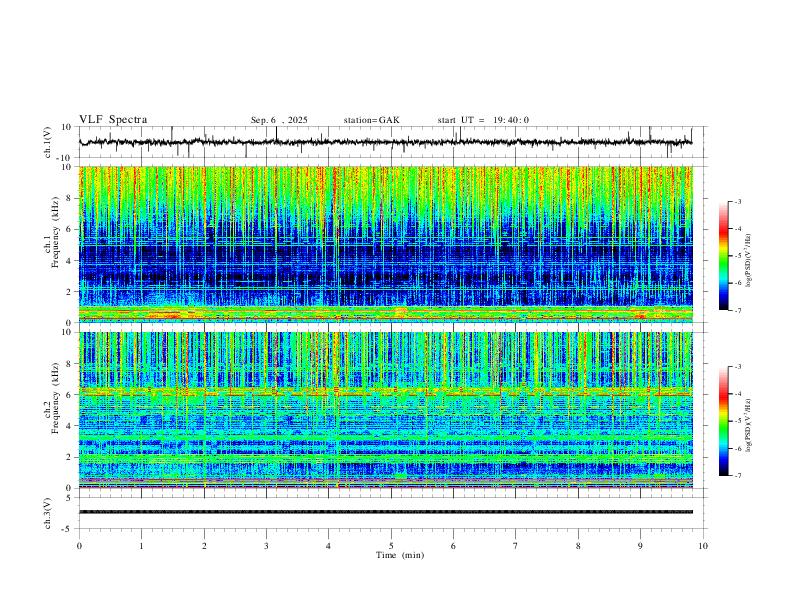Click ch.1 frequency tick label "2"
The width and height of the screenshot is (792, 612).
(x=69, y=292)
